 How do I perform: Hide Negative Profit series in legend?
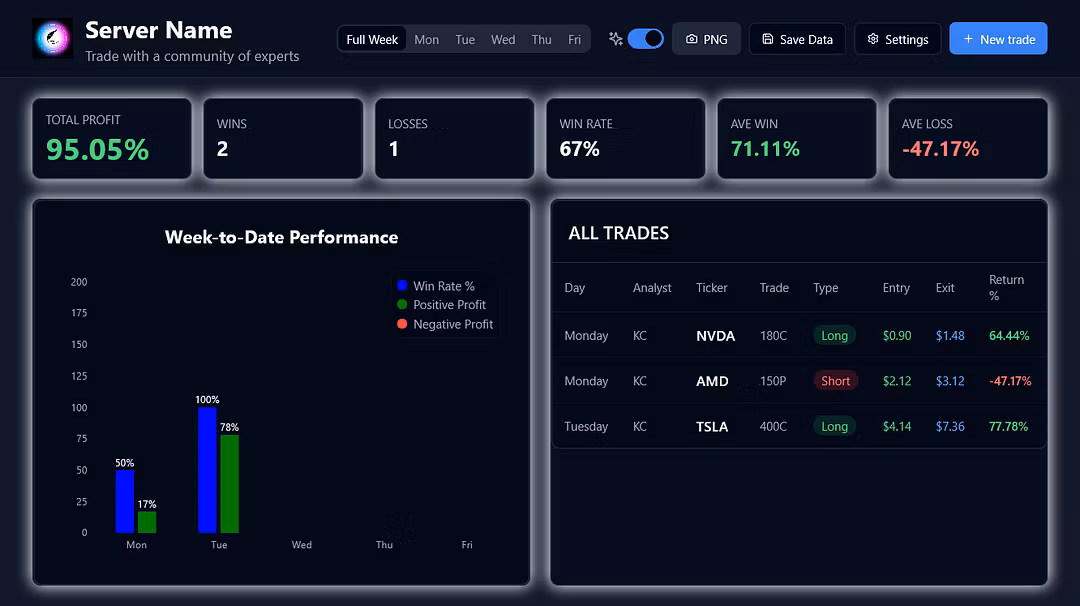click(x=444, y=324)
